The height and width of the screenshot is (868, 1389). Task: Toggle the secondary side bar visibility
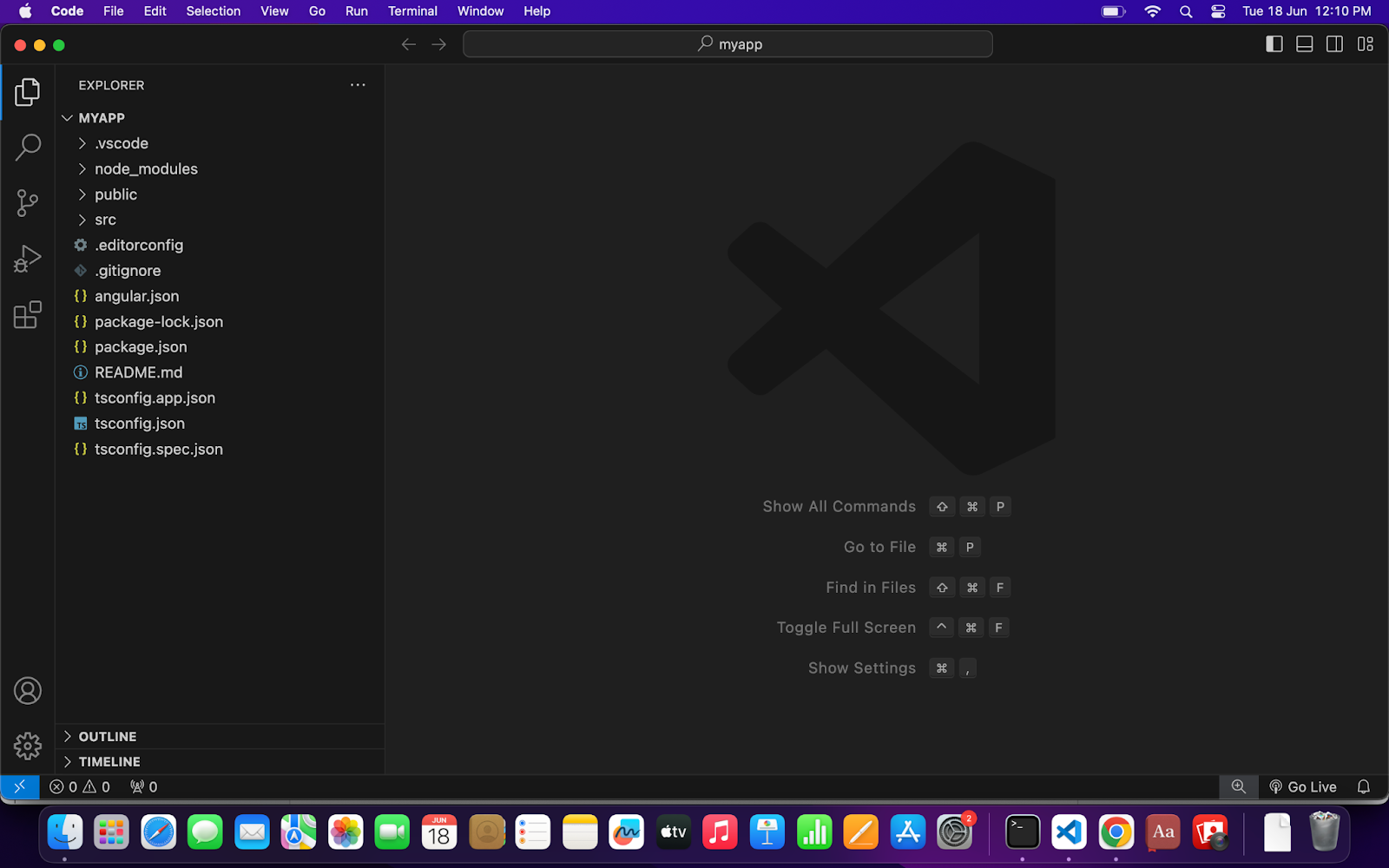(1334, 44)
